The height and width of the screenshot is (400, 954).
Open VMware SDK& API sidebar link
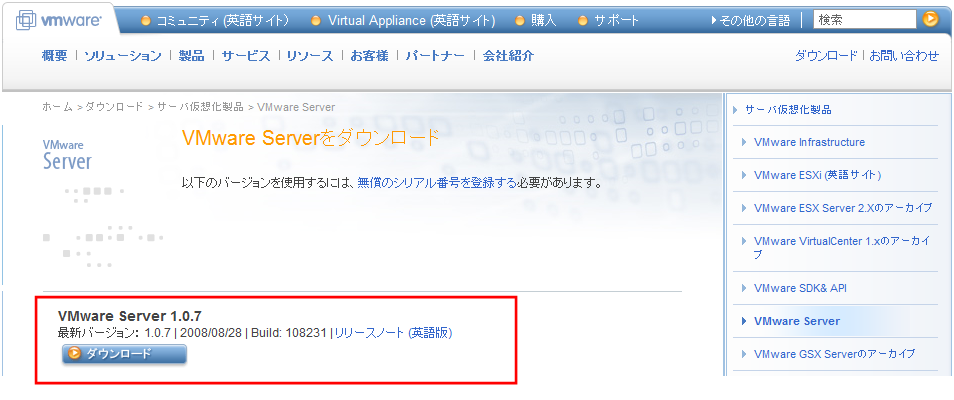pos(800,288)
